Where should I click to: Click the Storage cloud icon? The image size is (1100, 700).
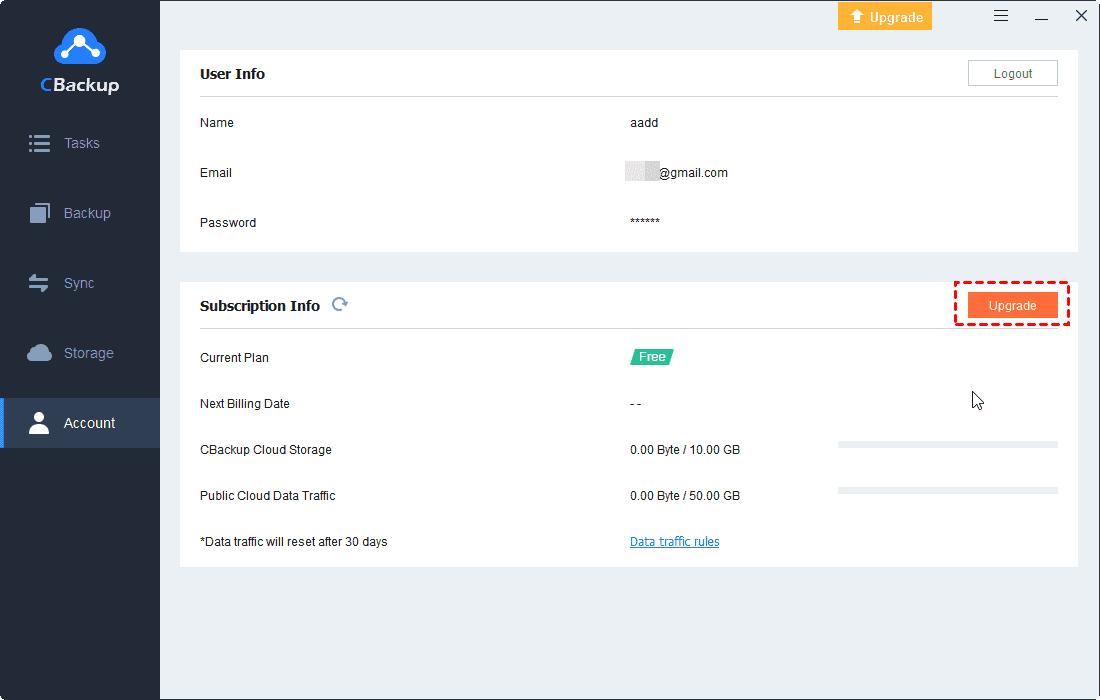pos(39,353)
